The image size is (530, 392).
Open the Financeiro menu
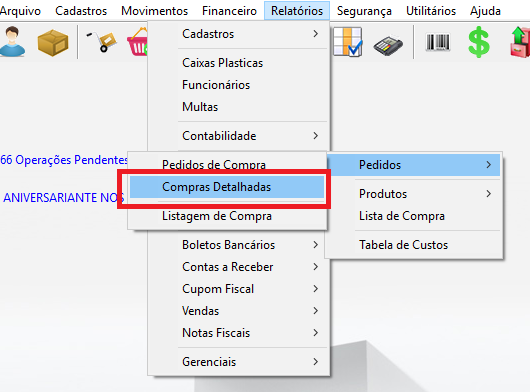(229, 11)
